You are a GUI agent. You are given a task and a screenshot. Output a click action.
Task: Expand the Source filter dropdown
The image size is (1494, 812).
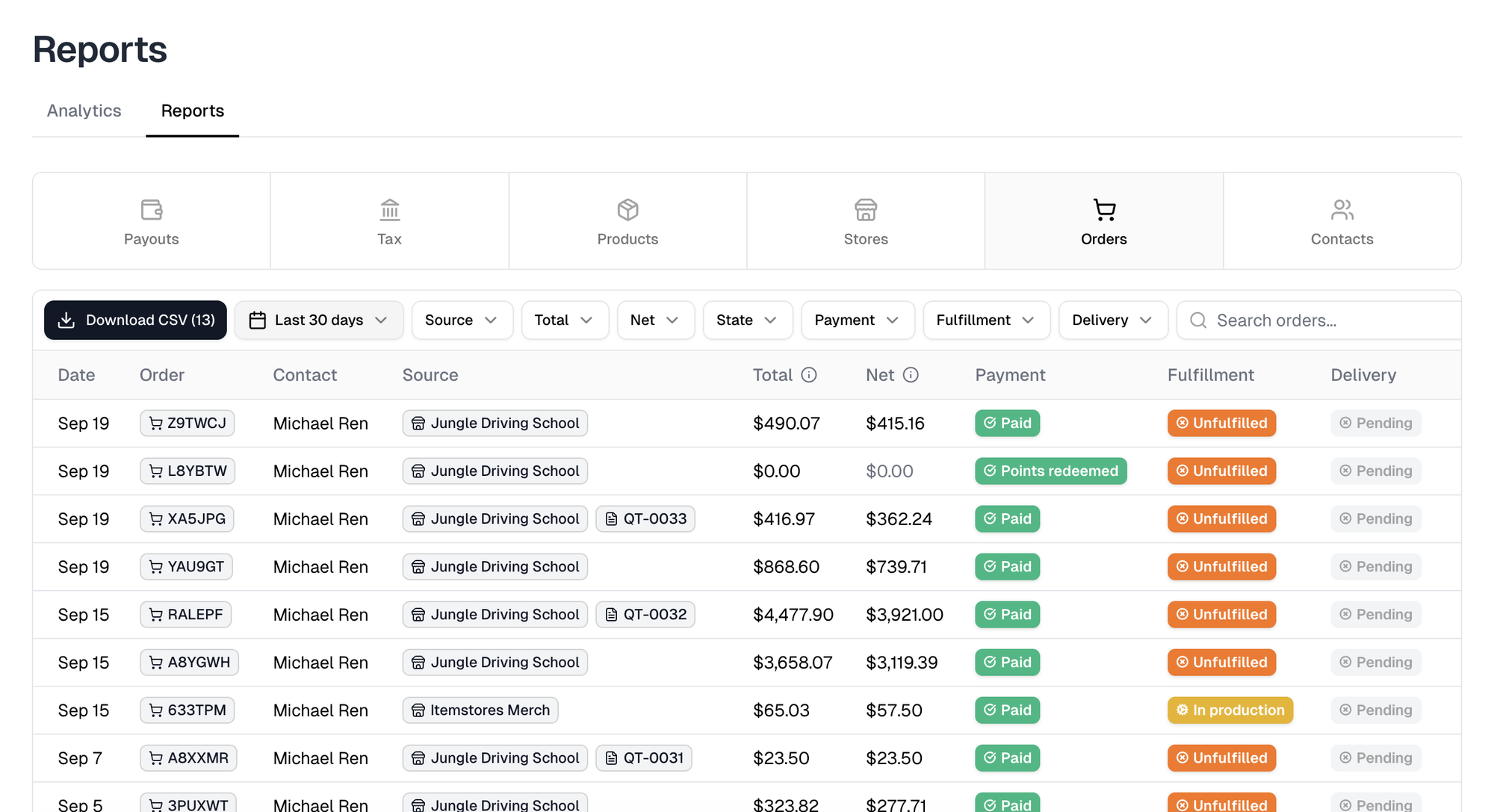(x=462, y=320)
